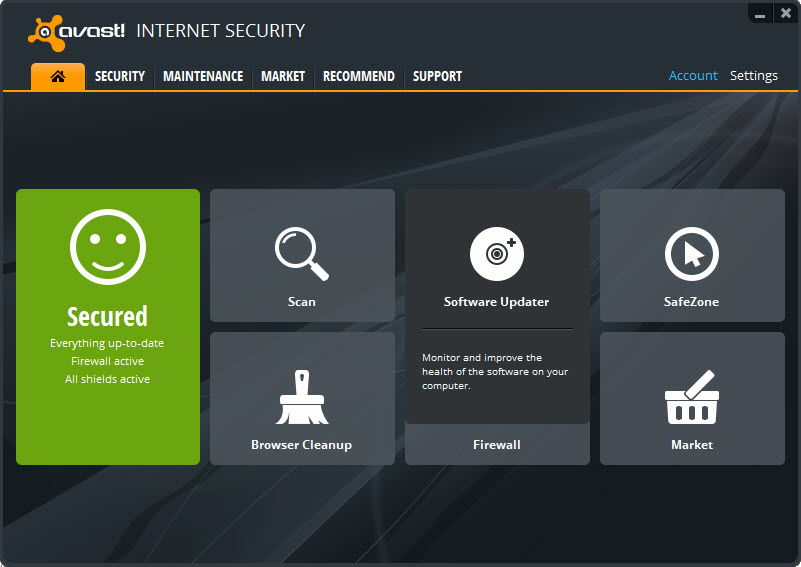The height and width of the screenshot is (567, 801).
Task: Open the Firewall tile
Action: coord(497,444)
